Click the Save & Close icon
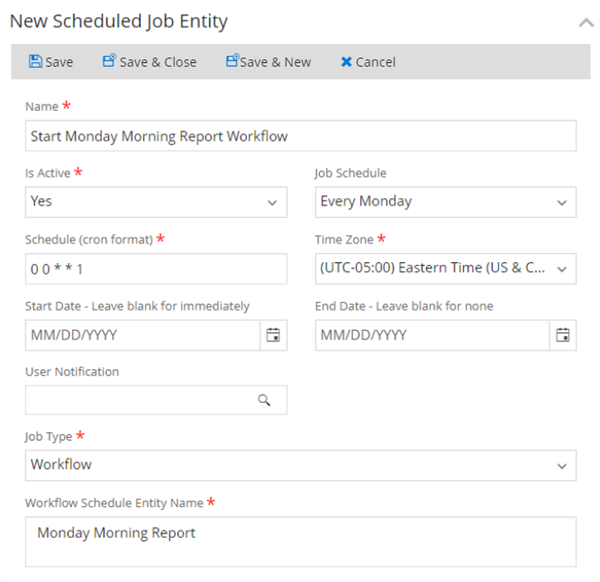The height and width of the screenshot is (582, 600). coord(110,62)
